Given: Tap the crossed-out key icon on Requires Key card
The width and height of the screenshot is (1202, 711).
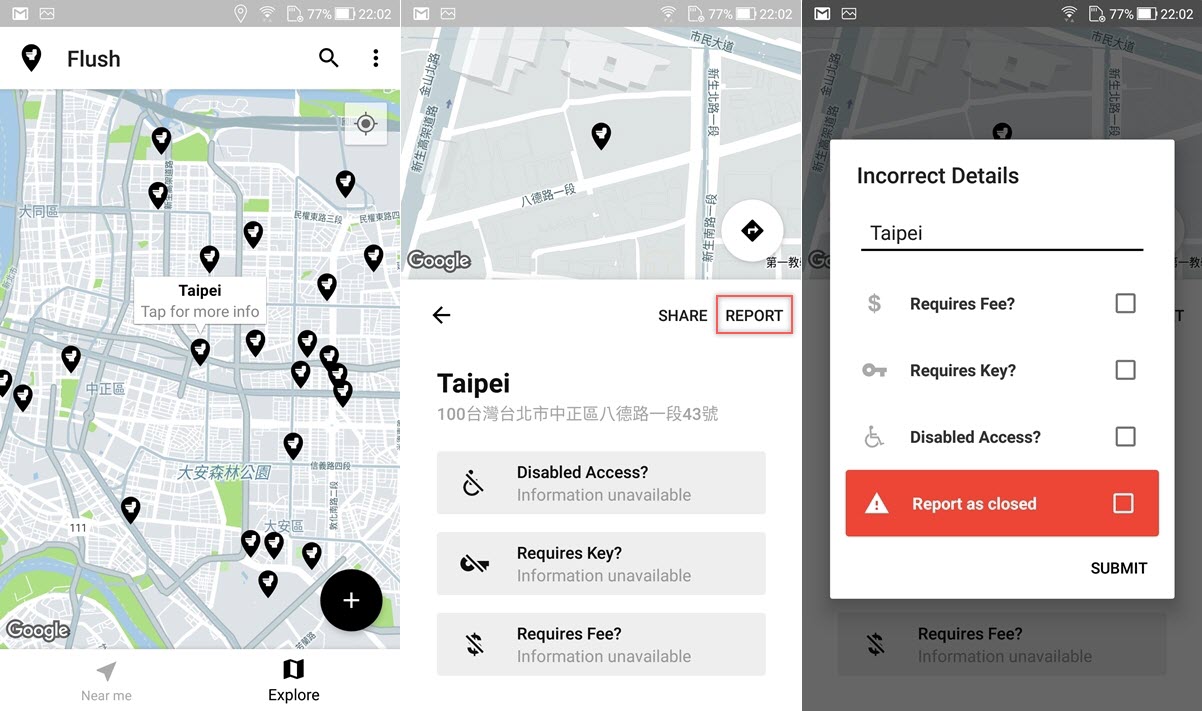Looking at the screenshot, I should click(474, 564).
